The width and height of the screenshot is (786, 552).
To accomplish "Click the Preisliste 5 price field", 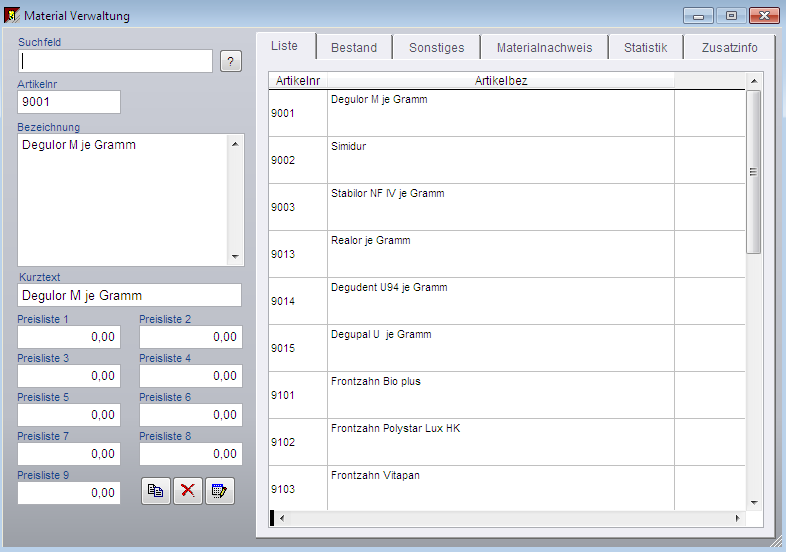I will click(x=69, y=415).
